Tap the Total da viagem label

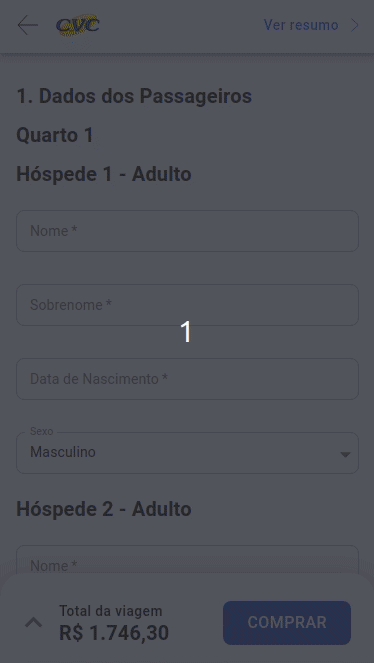coord(111,611)
